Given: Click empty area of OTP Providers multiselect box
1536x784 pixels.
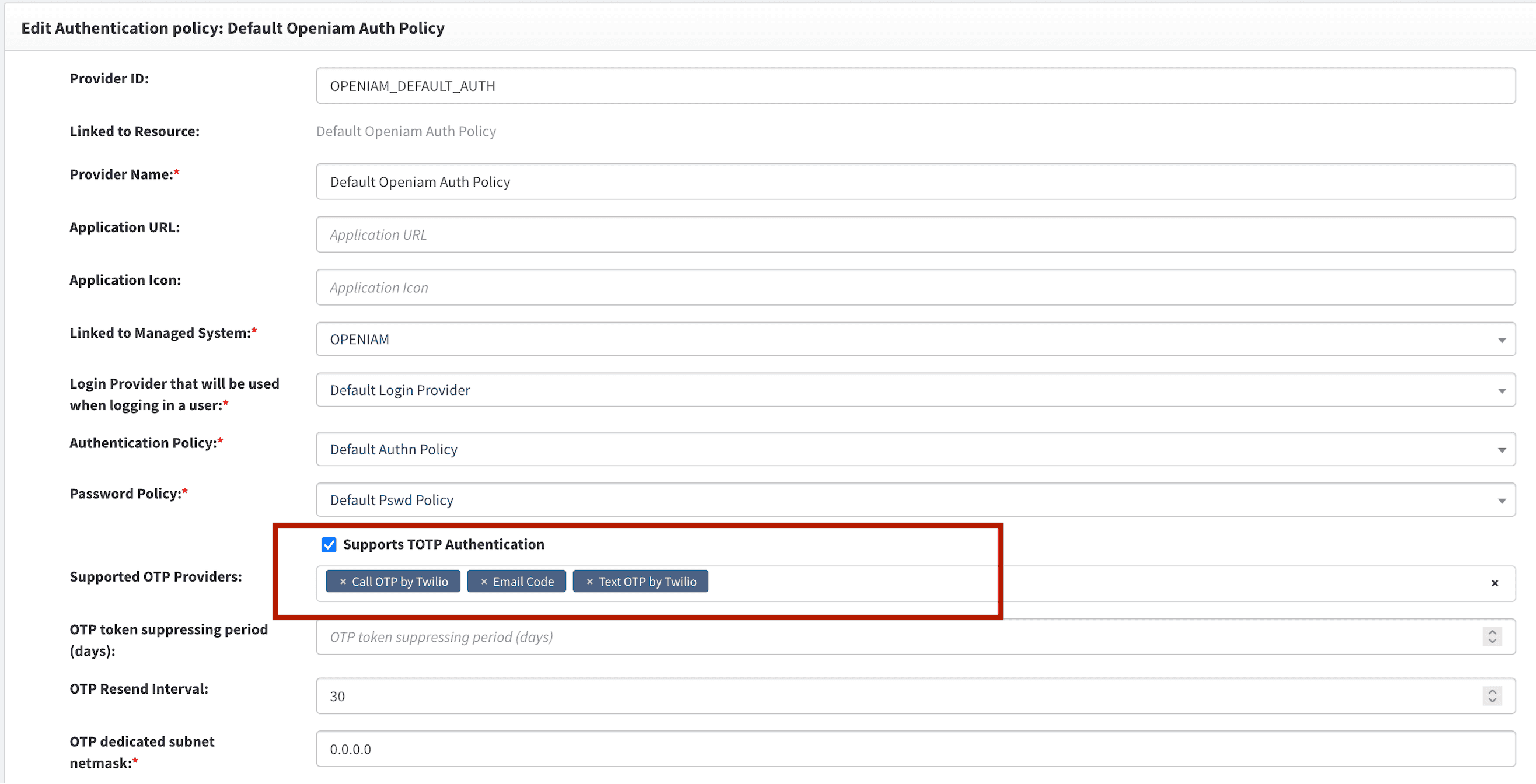Looking at the screenshot, I should [x=1097, y=584].
